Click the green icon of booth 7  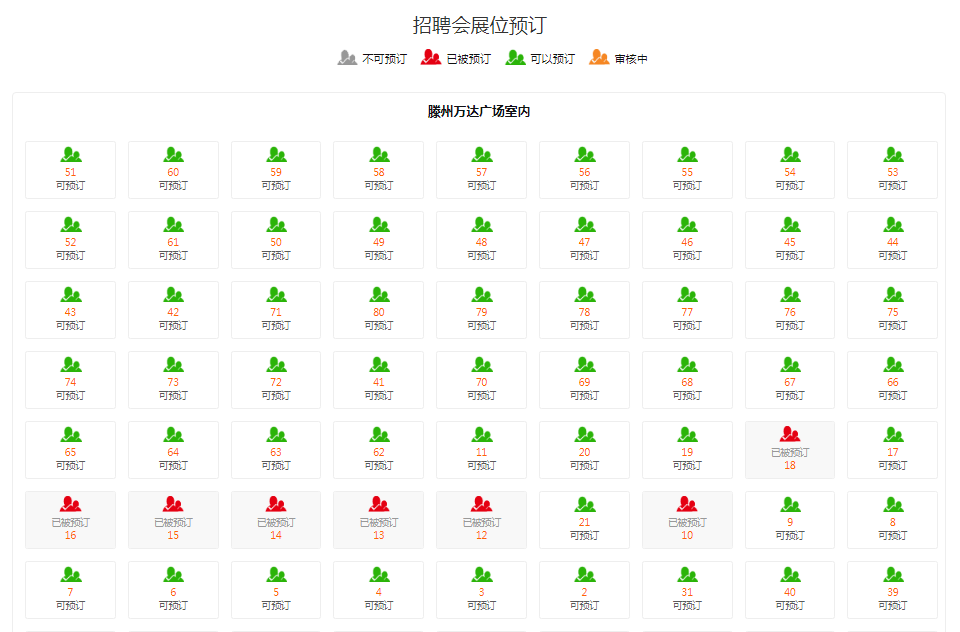71,574
